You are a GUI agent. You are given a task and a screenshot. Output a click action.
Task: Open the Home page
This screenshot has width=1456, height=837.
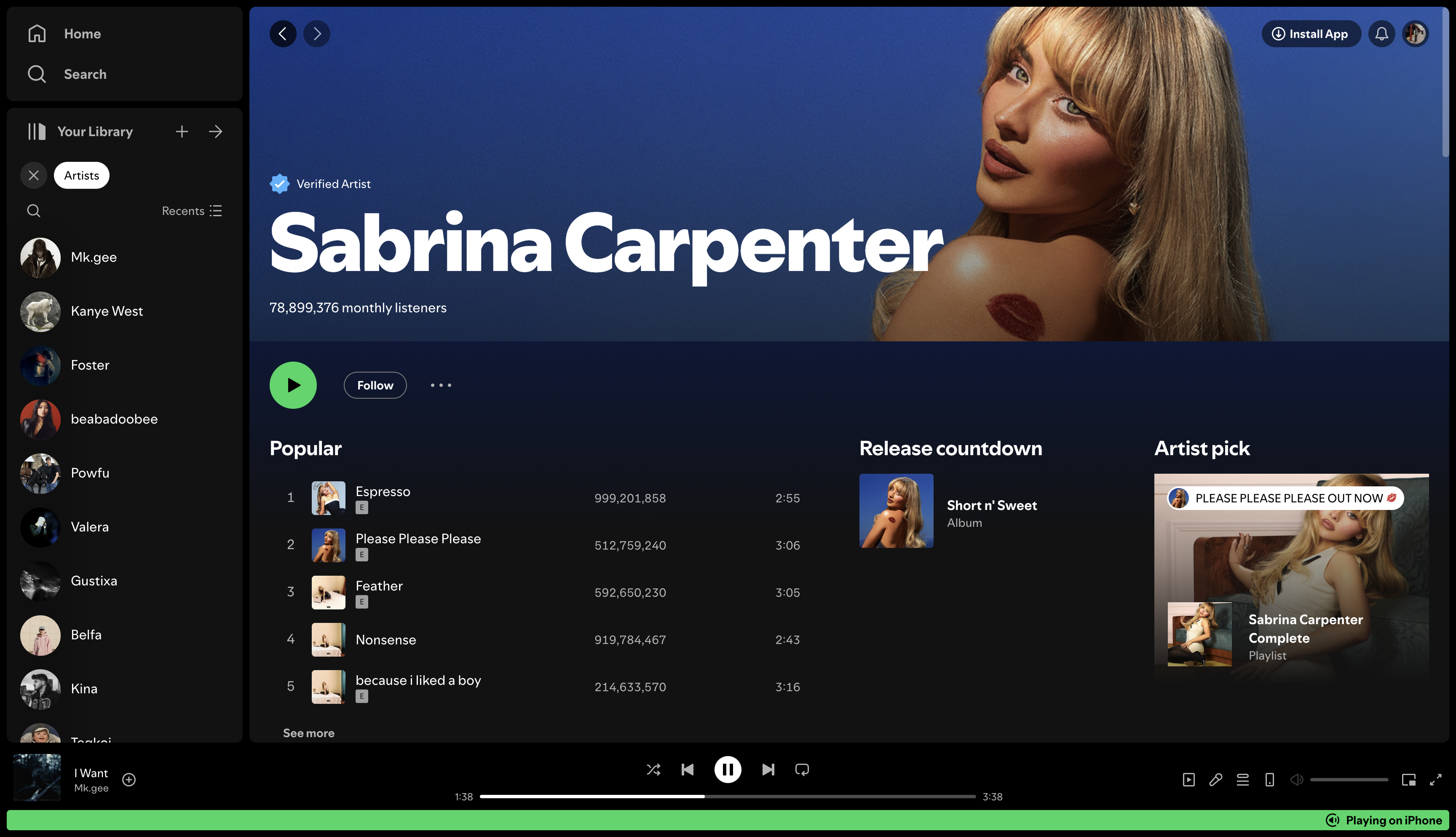tap(64, 34)
